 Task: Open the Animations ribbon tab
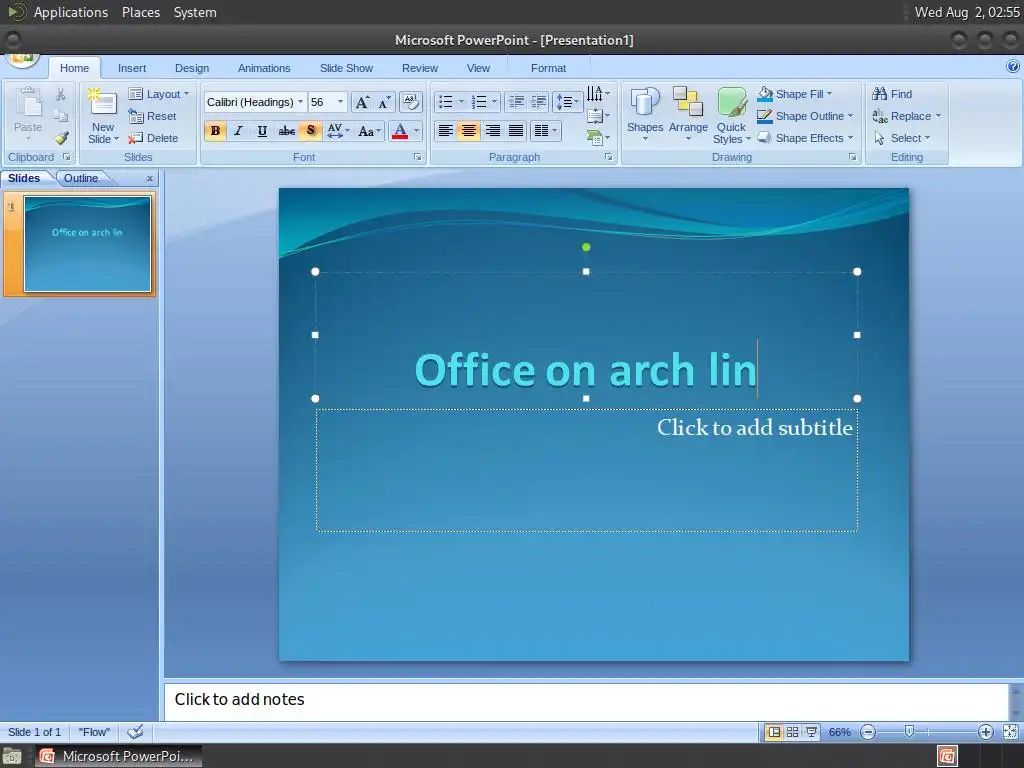point(264,68)
